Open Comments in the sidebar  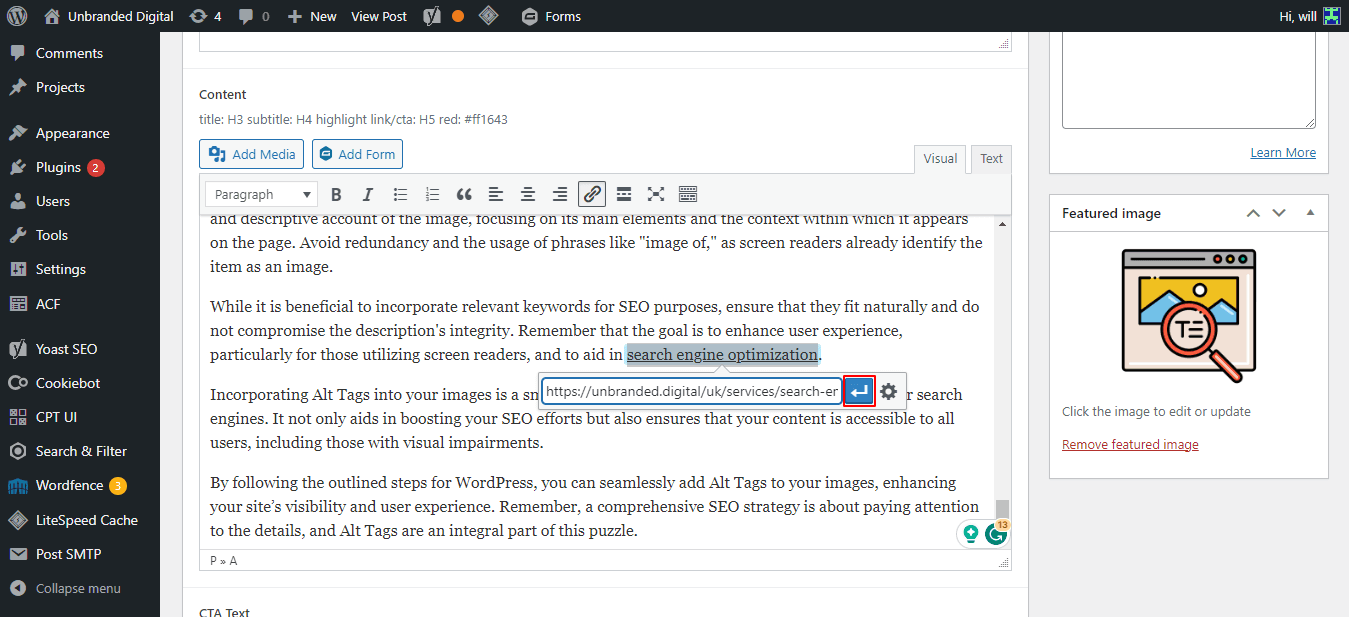[x=69, y=53]
